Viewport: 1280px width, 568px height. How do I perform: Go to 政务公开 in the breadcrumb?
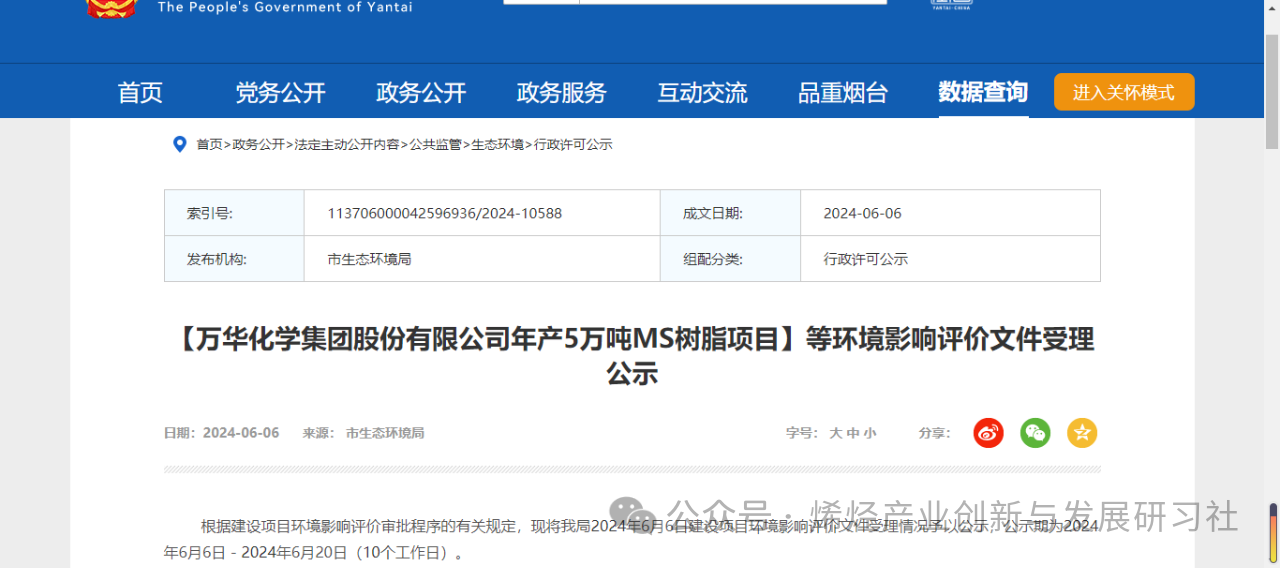(x=258, y=144)
